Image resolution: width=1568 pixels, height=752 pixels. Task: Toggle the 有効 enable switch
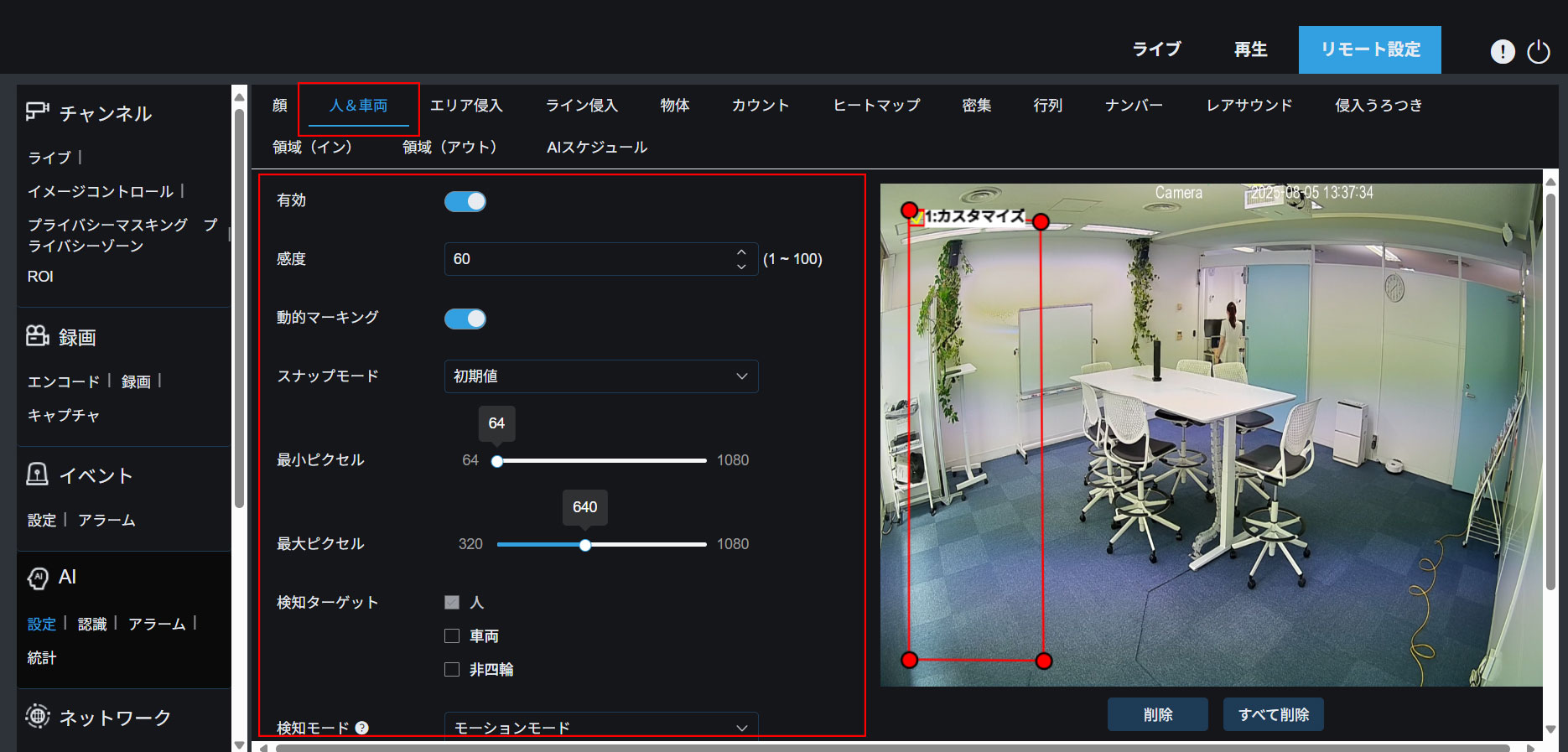click(465, 201)
